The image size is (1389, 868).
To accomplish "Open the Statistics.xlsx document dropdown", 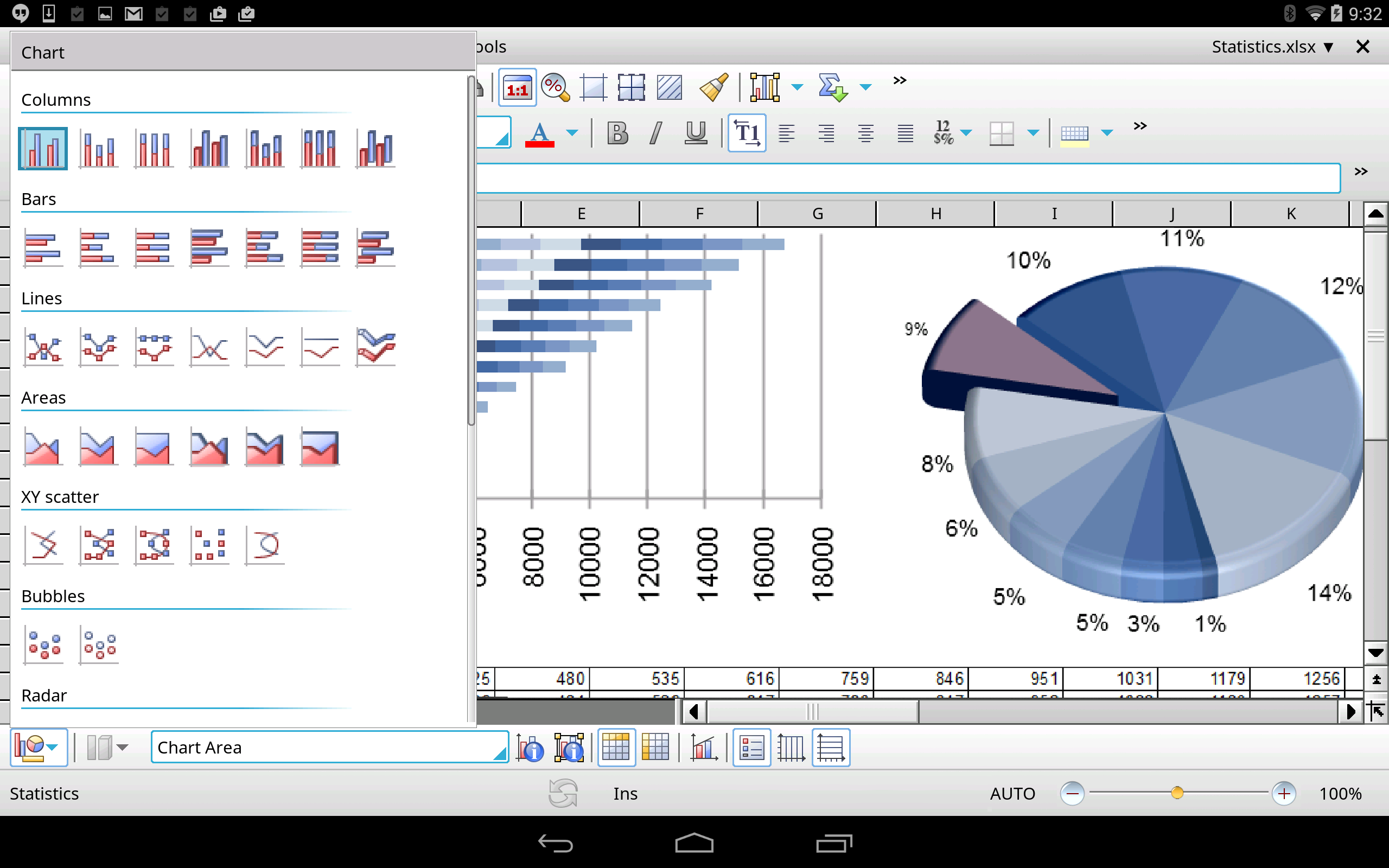I will click(x=1272, y=47).
